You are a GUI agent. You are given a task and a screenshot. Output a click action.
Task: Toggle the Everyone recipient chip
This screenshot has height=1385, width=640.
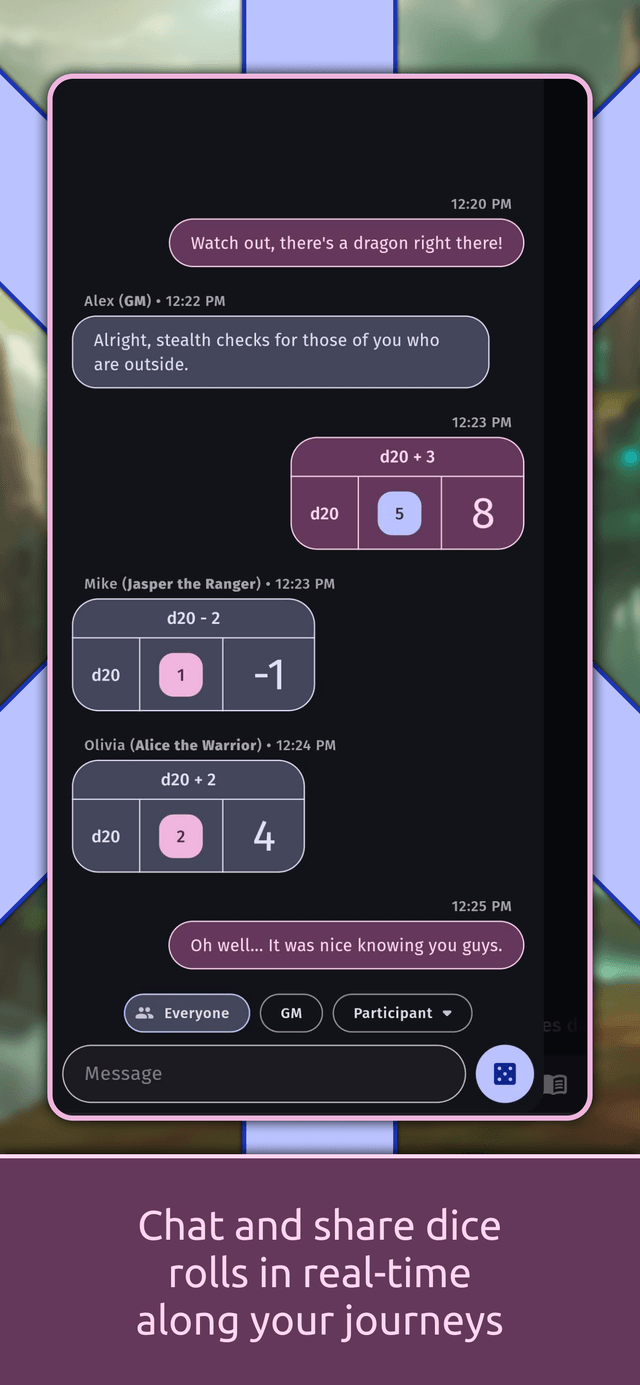coord(187,1013)
